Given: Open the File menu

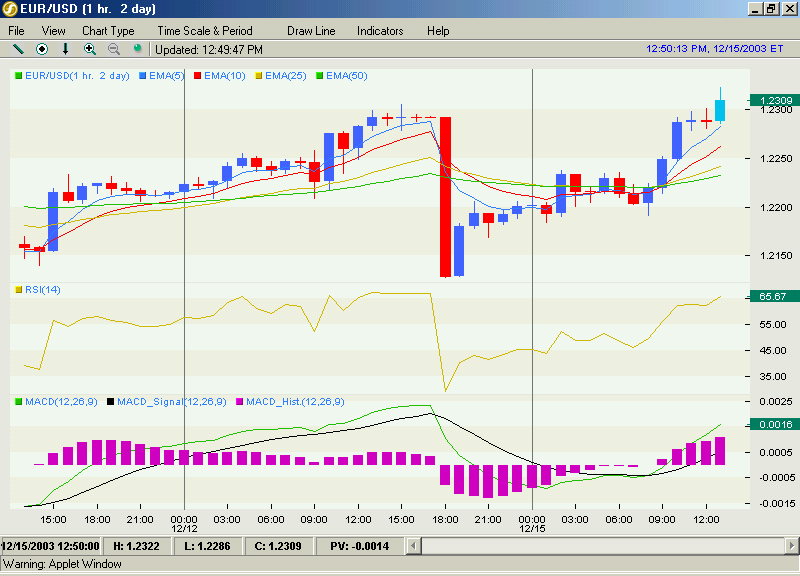Looking at the screenshot, I should coord(16,31).
